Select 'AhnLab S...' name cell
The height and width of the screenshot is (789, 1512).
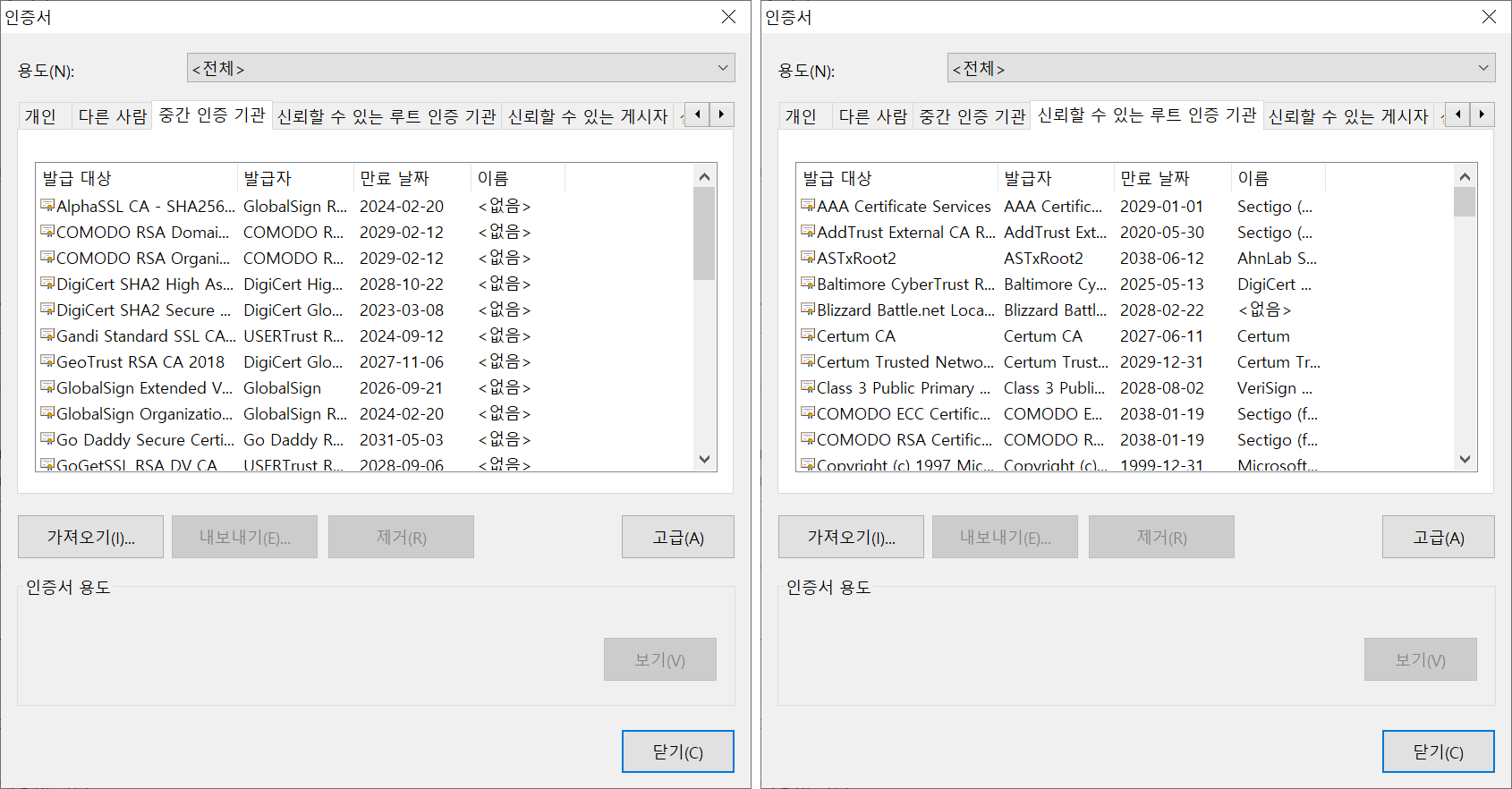coord(1277,258)
